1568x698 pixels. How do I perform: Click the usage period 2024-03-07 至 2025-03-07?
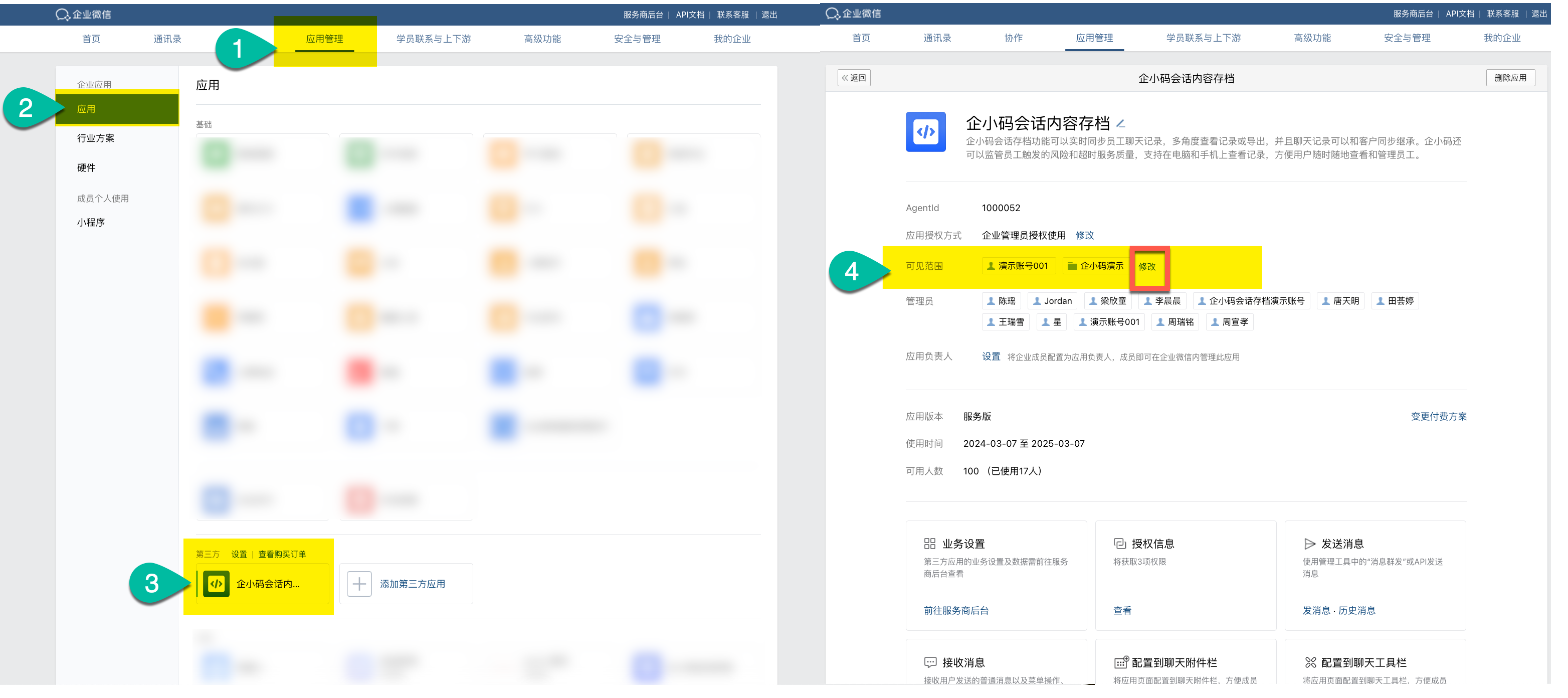pos(1023,443)
